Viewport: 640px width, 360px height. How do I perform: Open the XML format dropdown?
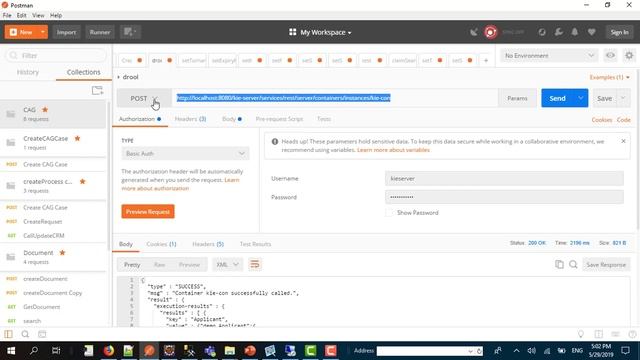tap(227, 264)
